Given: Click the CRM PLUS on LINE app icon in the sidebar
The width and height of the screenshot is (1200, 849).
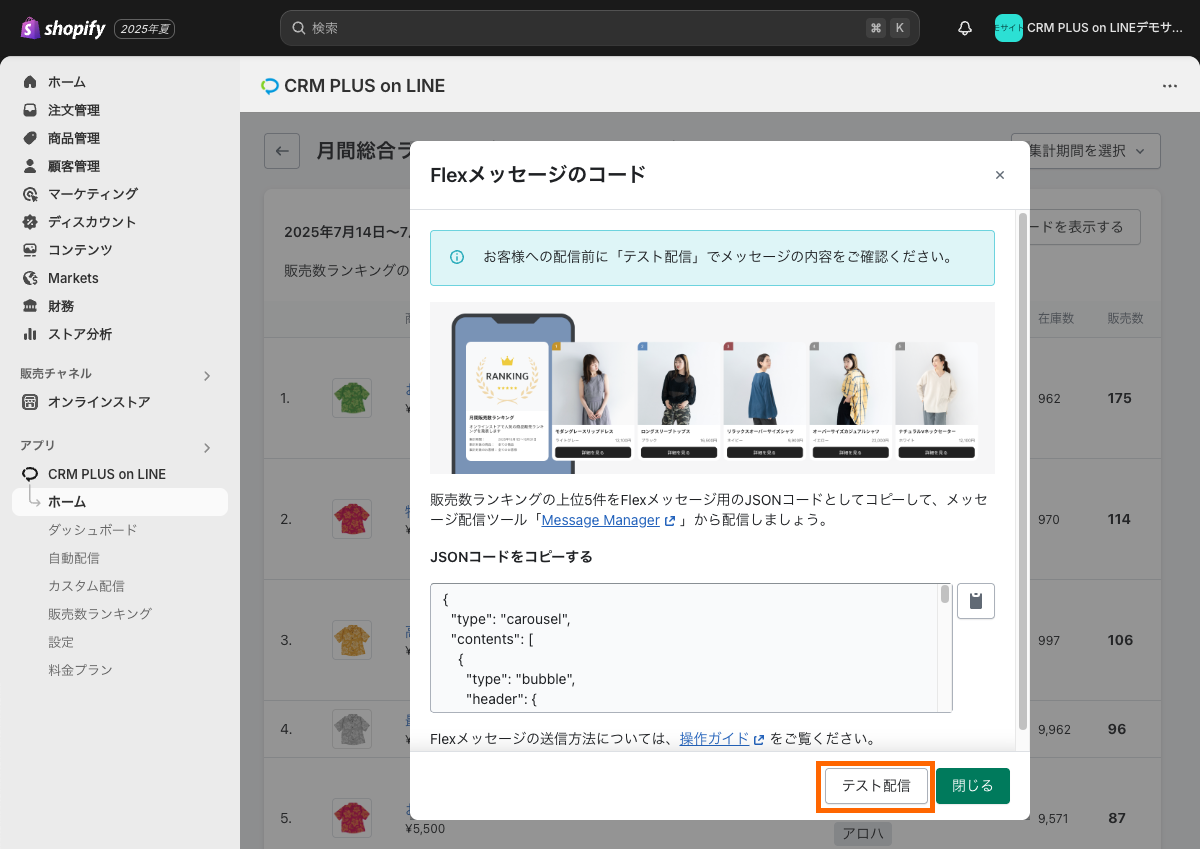Looking at the screenshot, I should pyautogui.click(x=30, y=474).
